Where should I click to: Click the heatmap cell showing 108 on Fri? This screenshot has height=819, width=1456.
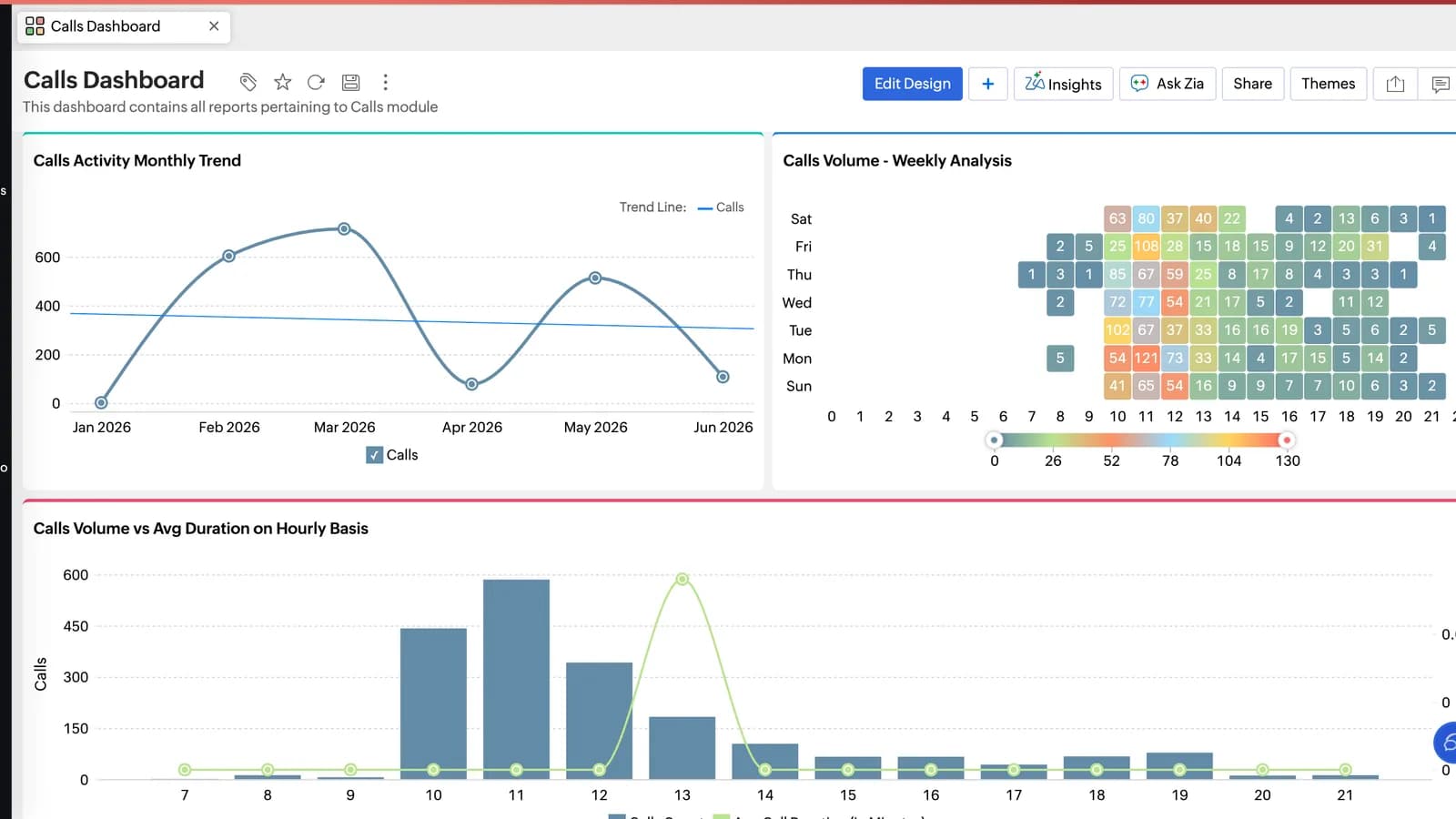pyautogui.click(x=1146, y=246)
